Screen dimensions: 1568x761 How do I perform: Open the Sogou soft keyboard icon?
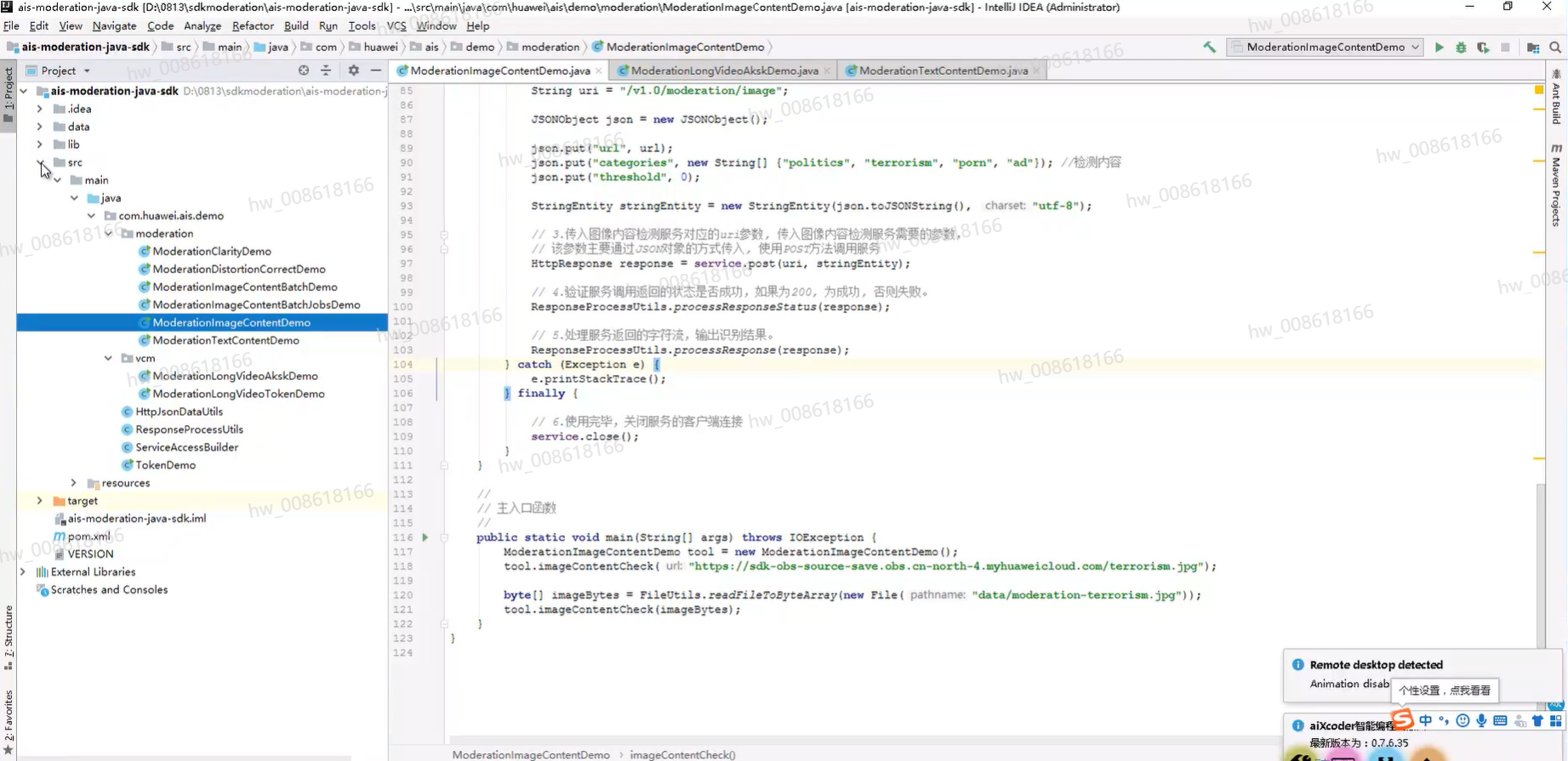tap(1500, 721)
